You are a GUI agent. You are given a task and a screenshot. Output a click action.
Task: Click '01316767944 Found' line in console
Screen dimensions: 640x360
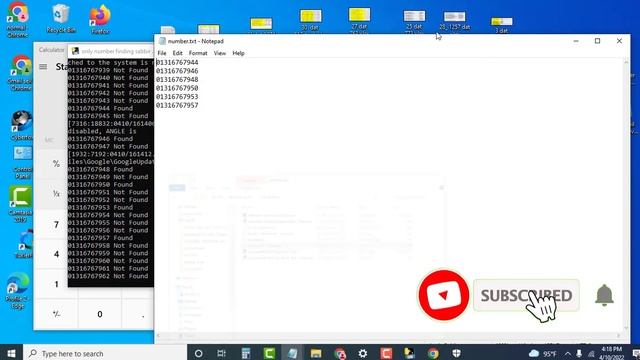(100, 108)
